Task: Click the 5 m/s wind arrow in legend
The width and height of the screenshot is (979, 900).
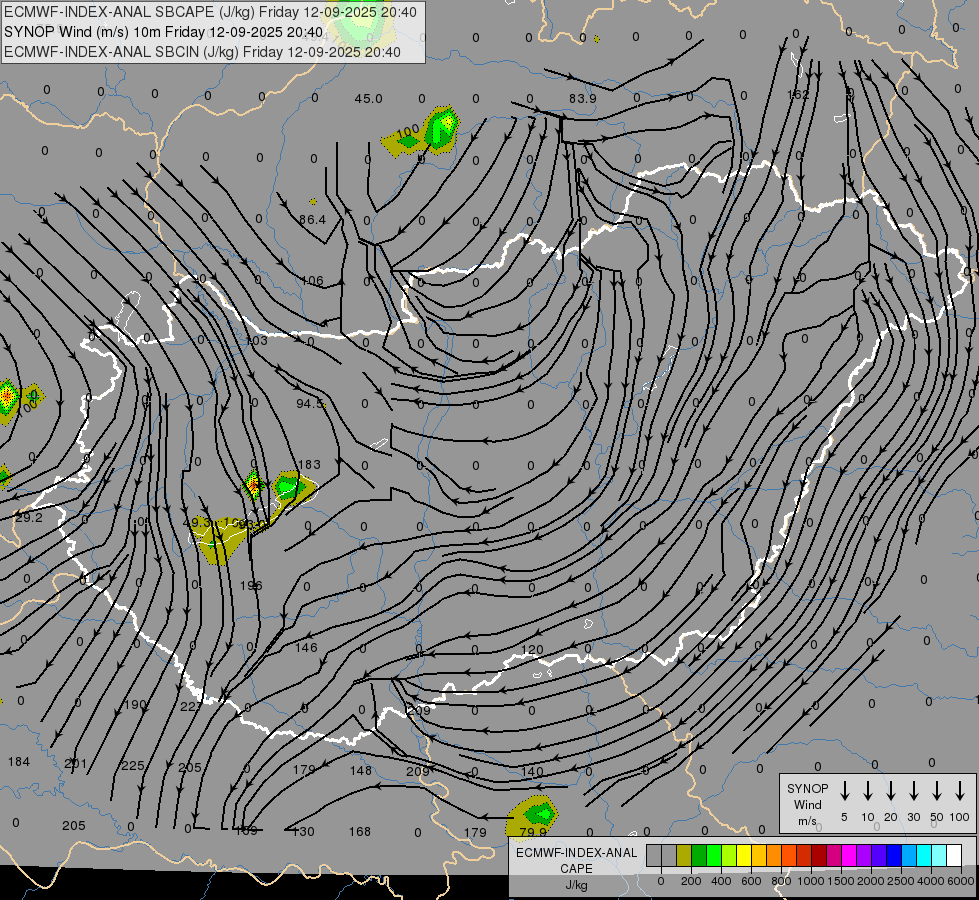Action: [x=844, y=791]
